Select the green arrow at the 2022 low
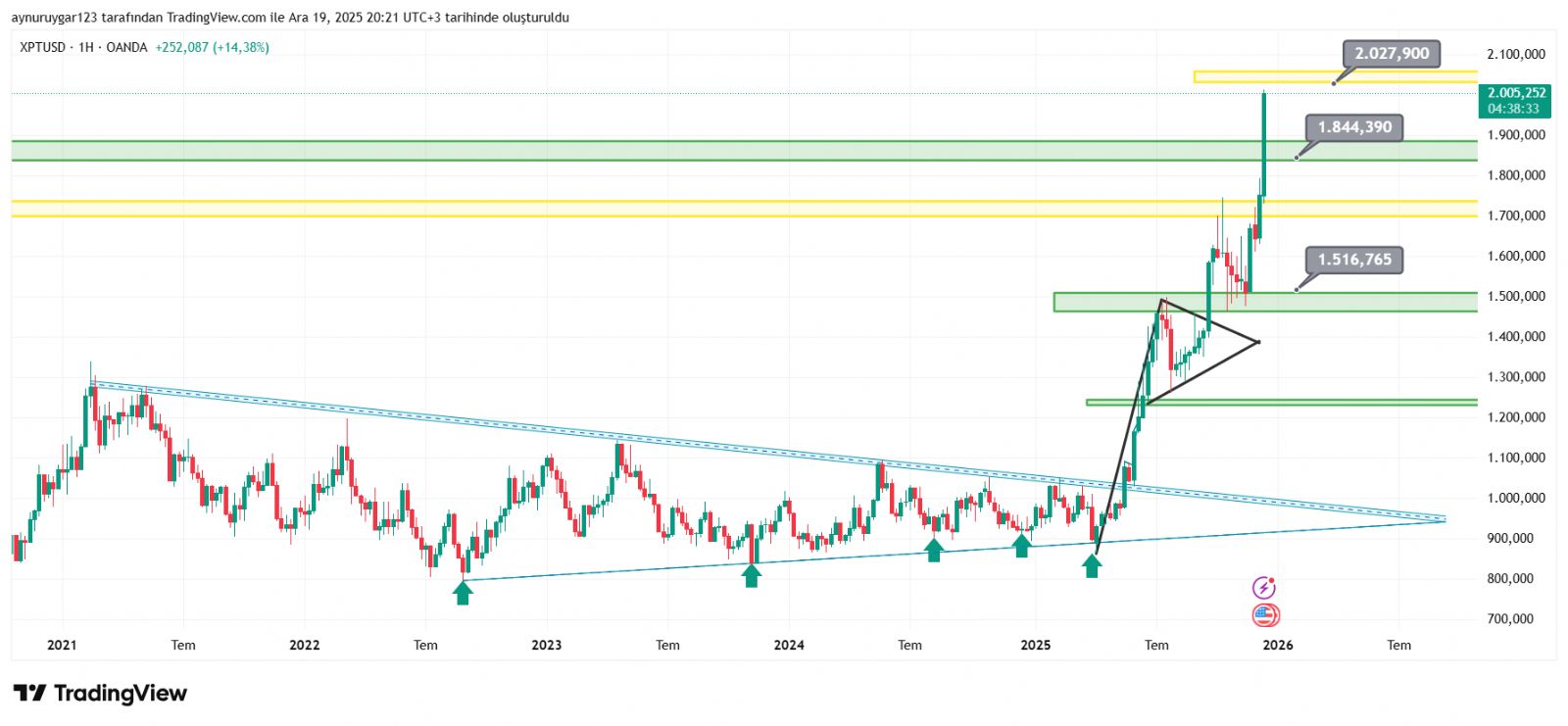This screenshot has height=726, width=1568. coord(463,592)
